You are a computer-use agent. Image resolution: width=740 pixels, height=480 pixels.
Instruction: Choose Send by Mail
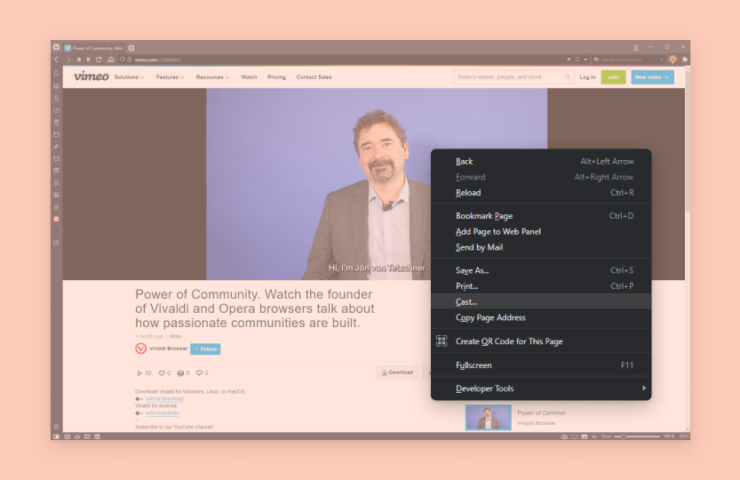click(x=541, y=247)
